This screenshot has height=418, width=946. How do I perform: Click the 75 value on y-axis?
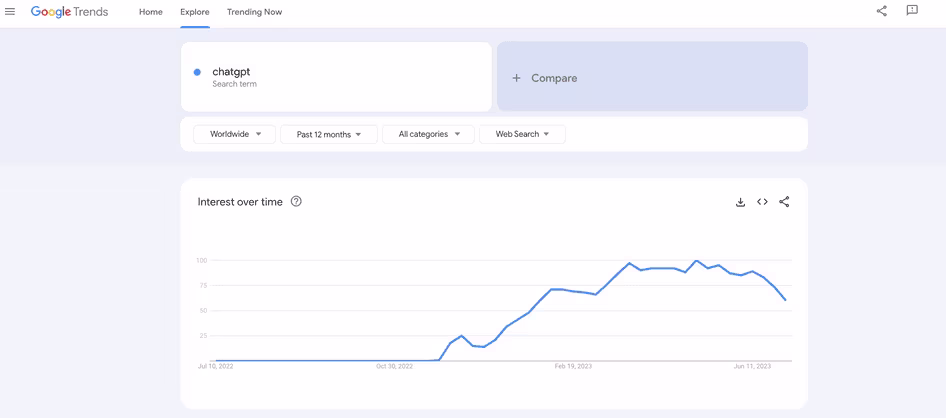pyautogui.click(x=203, y=285)
